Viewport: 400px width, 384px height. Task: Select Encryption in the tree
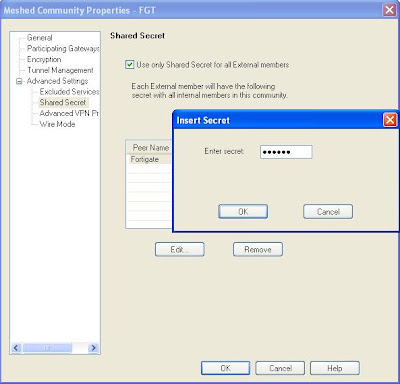[44, 59]
